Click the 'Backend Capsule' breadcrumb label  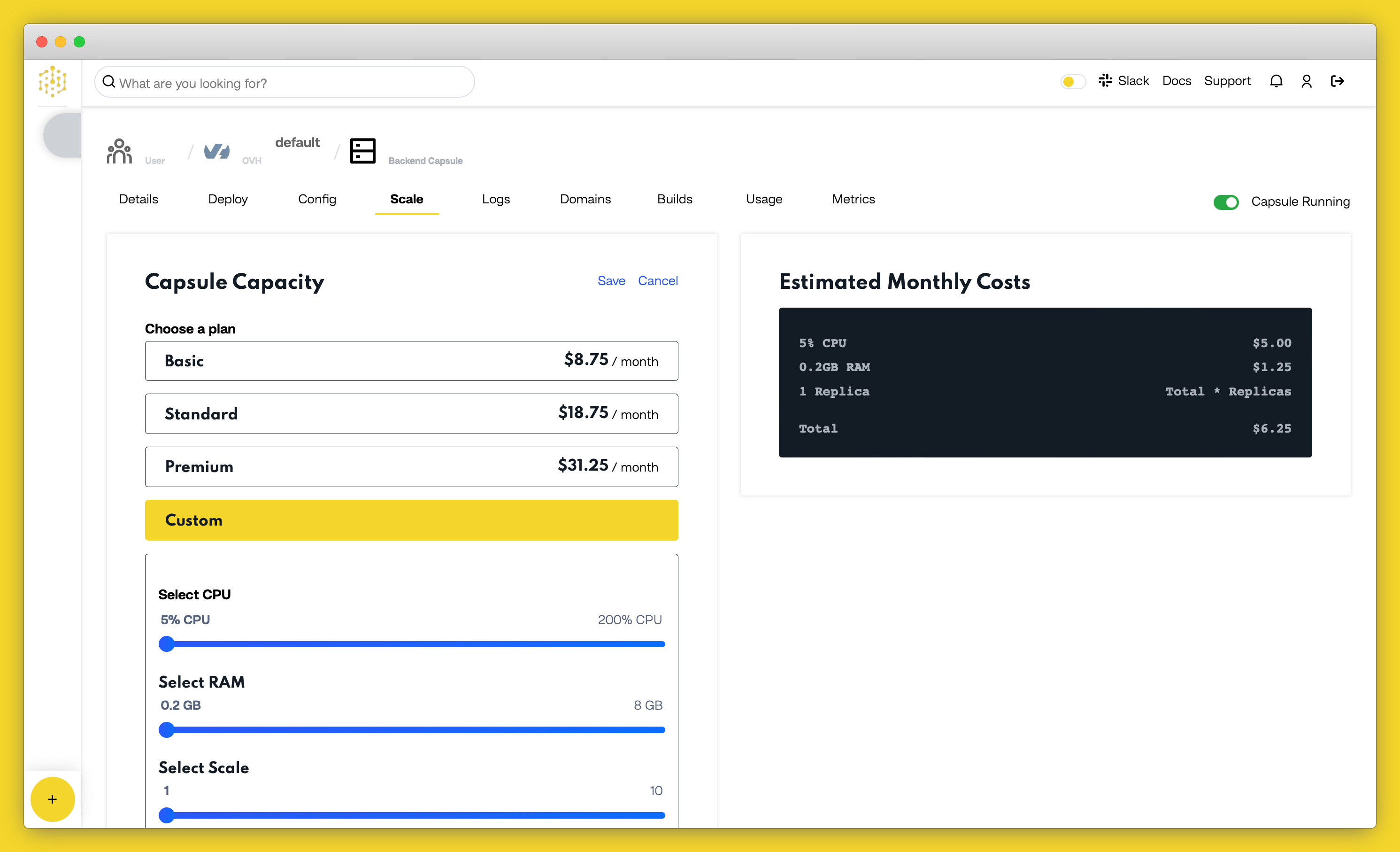(x=425, y=161)
